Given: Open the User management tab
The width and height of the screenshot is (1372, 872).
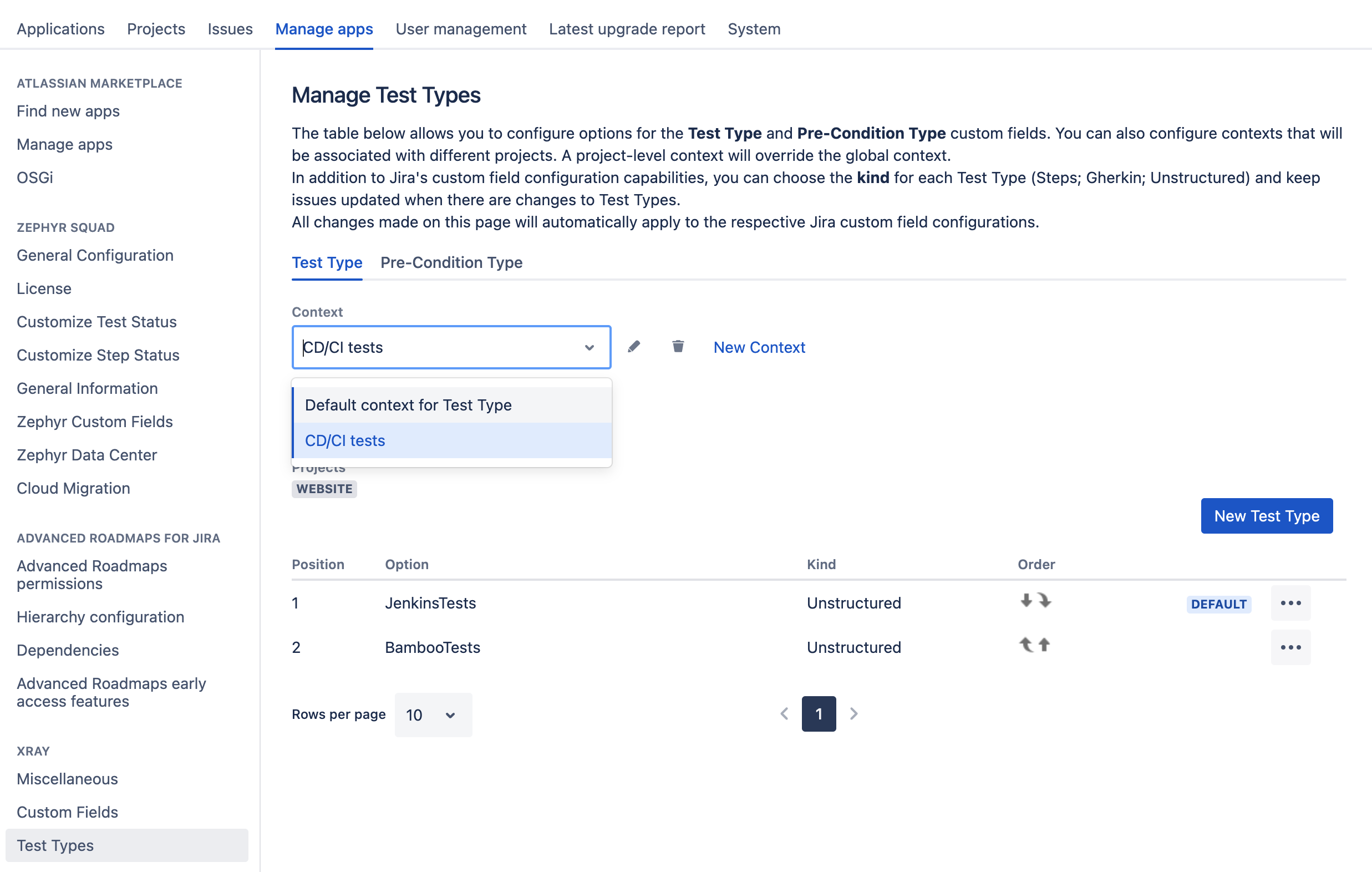Looking at the screenshot, I should pyautogui.click(x=461, y=28).
